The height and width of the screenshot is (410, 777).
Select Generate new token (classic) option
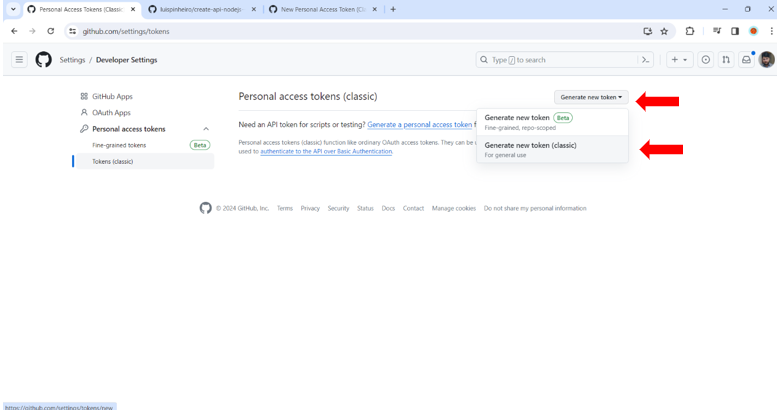pyautogui.click(x=552, y=149)
